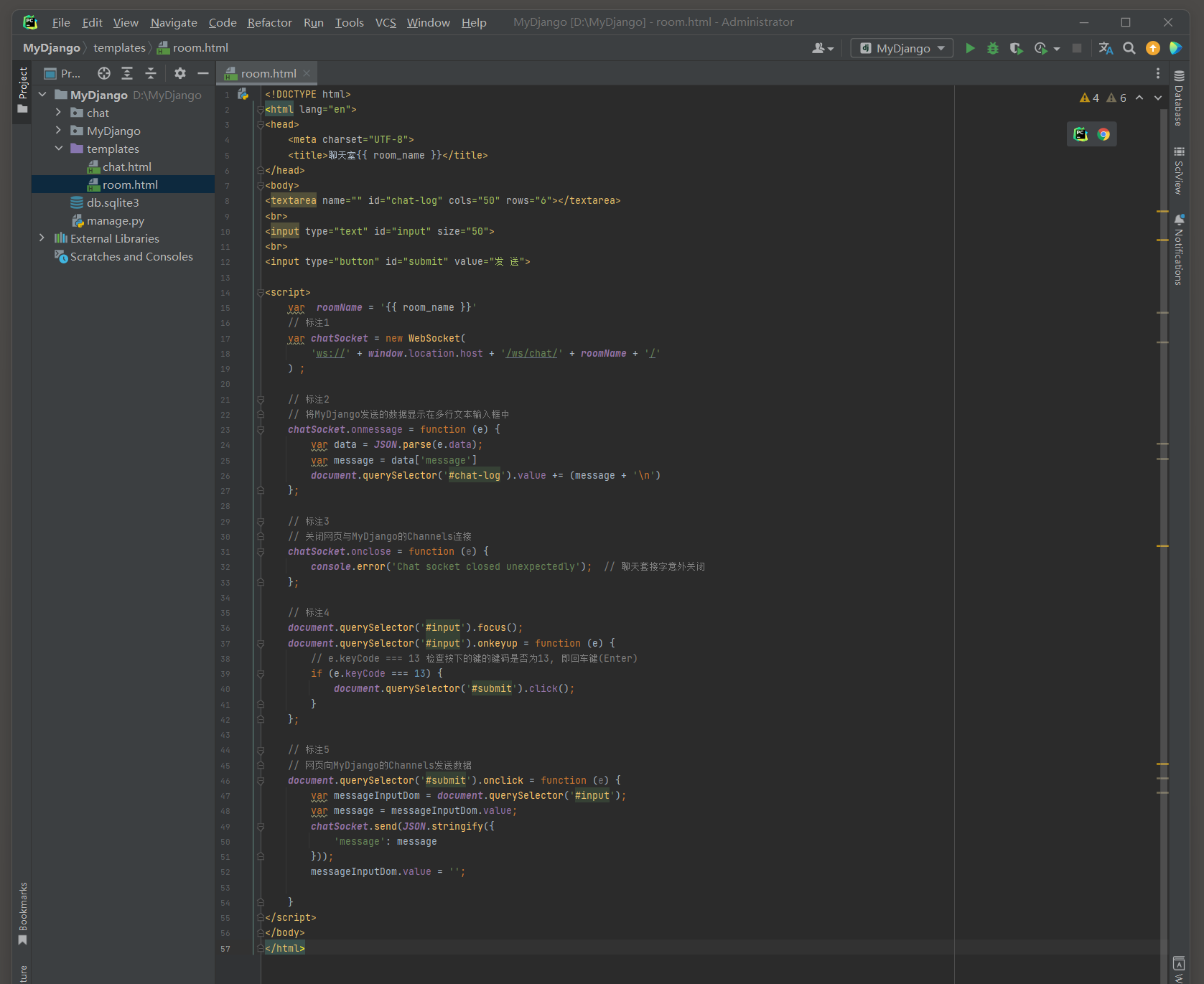This screenshot has height=984, width=1204.
Task: Click templates breadcrumb in navigation bar
Action: [119, 48]
